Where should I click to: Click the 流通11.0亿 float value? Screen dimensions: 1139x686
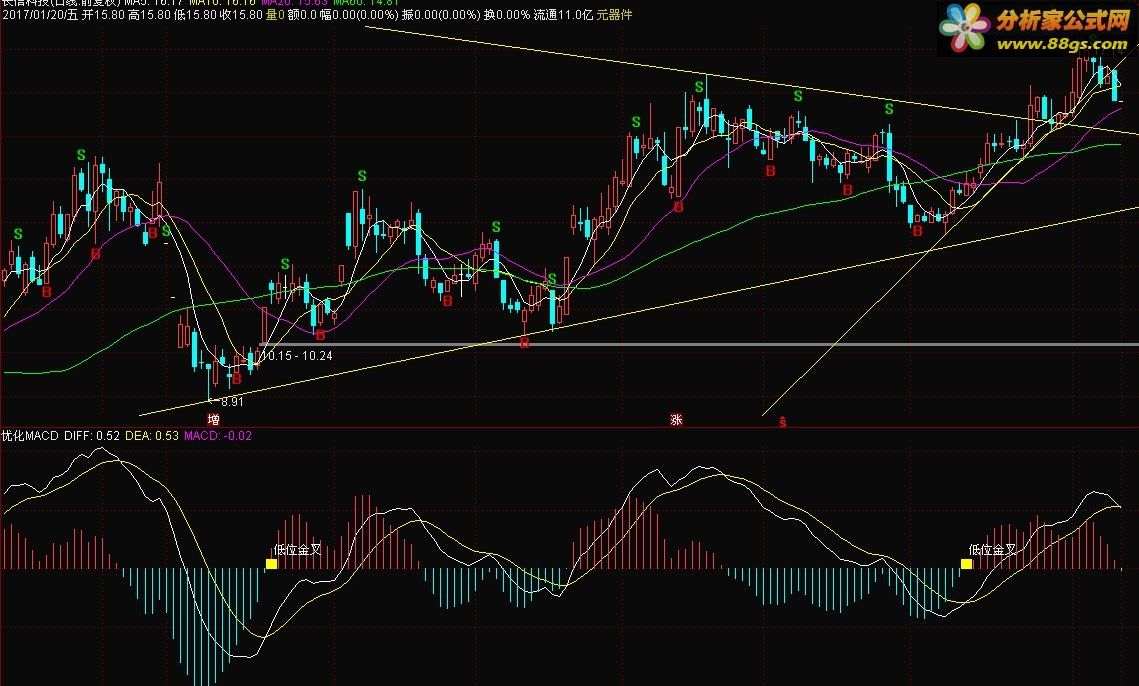pos(563,15)
